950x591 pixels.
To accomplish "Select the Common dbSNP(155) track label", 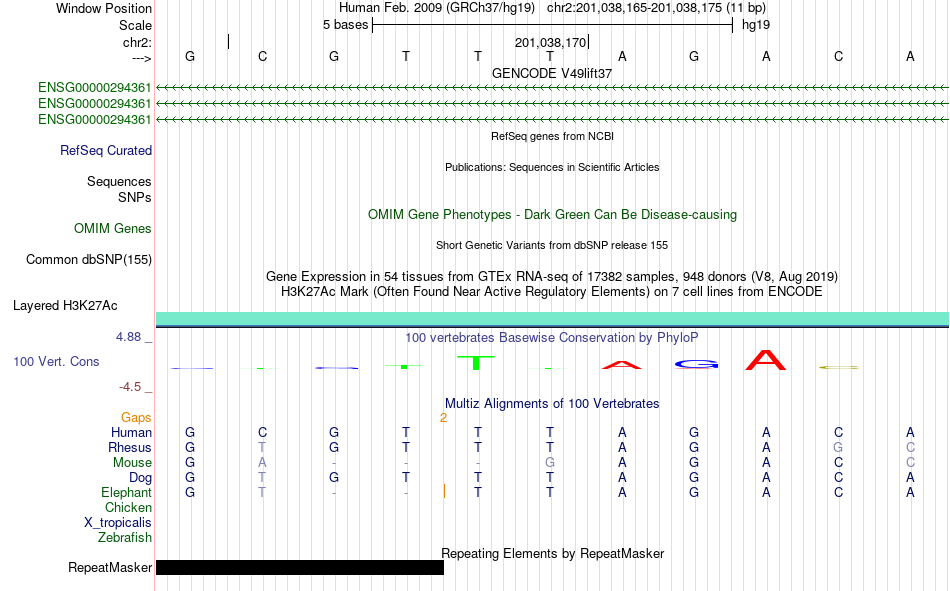I will coord(89,259).
